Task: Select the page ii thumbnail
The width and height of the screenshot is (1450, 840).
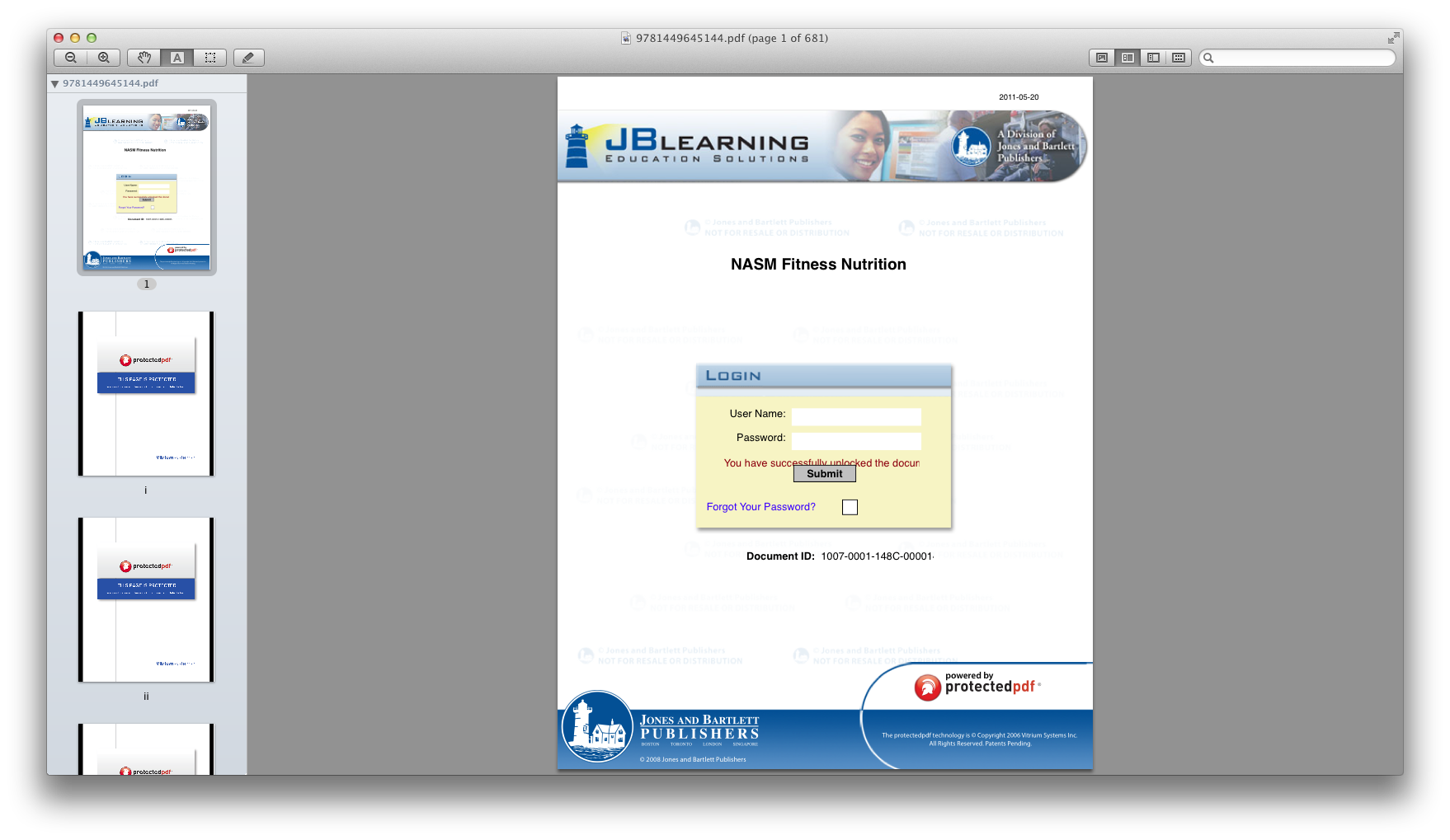Action: 146,599
